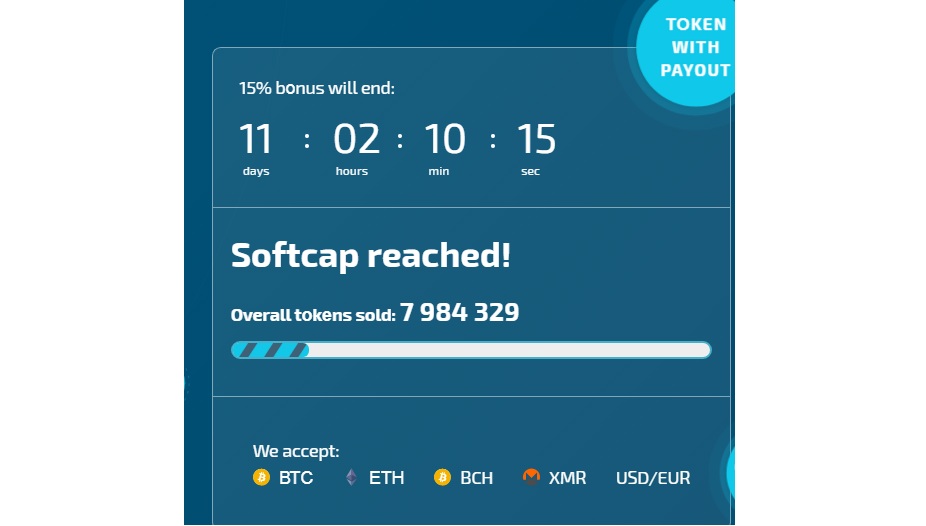The height and width of the screenshot is (526, 926).
Task: Click the striped filled part of progress bar
Action: pyautogui.click(x=270, y=350)
